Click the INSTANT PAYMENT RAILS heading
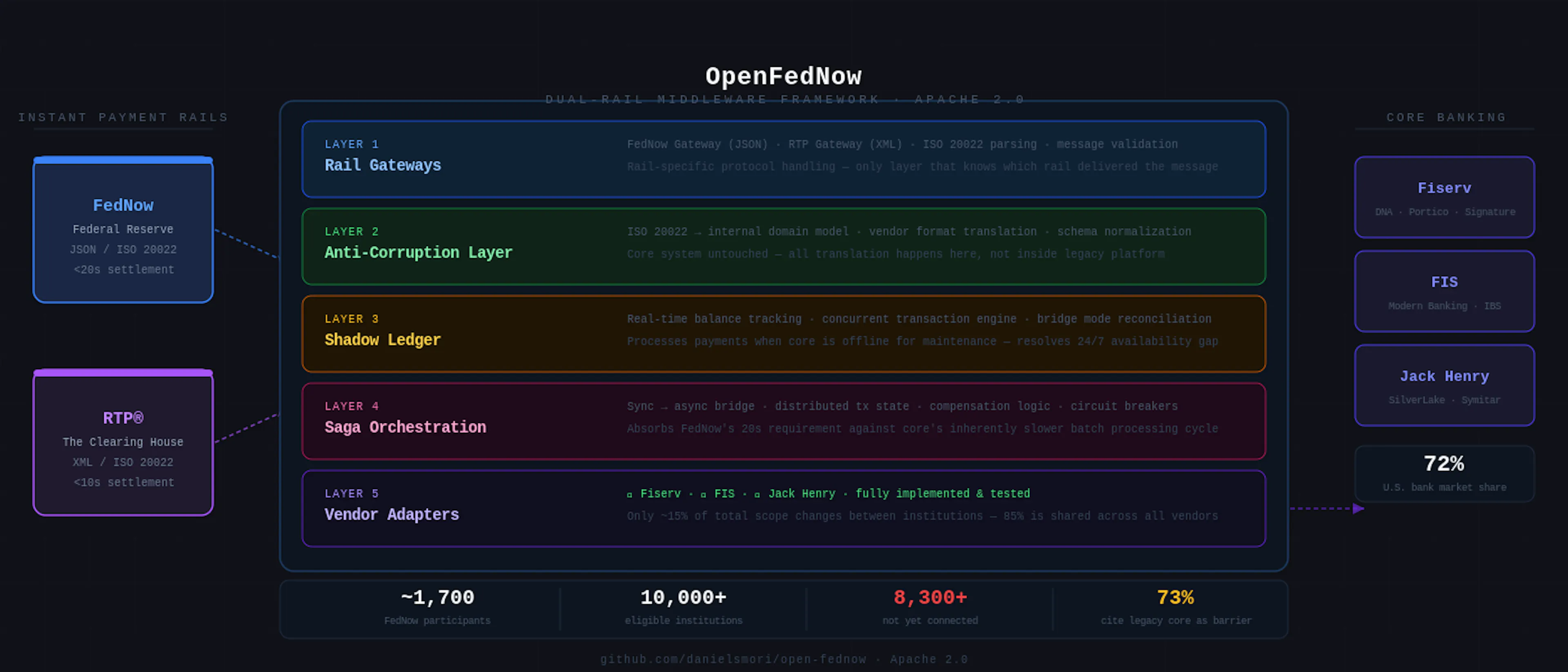The height and width of the screenshot is (672, 1568). (x=123, y=117)
